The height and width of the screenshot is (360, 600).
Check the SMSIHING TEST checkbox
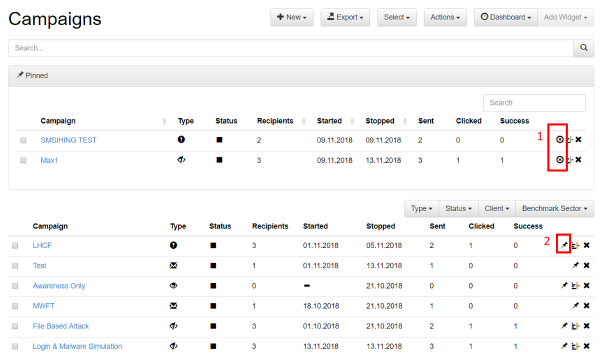(23, 140)
